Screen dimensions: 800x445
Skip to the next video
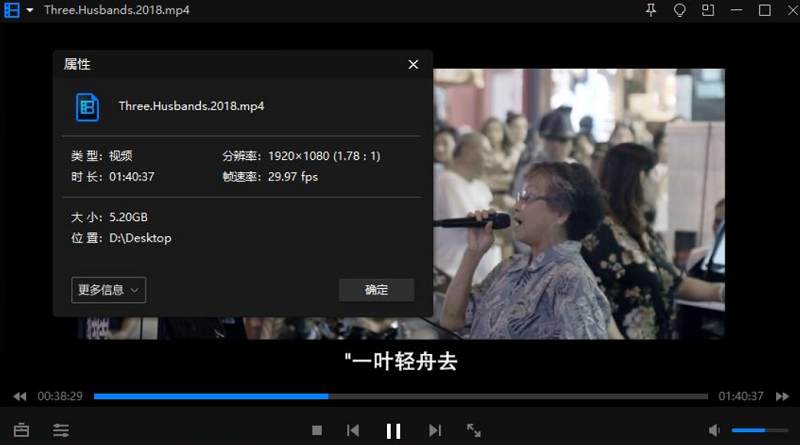pos(434,431)
